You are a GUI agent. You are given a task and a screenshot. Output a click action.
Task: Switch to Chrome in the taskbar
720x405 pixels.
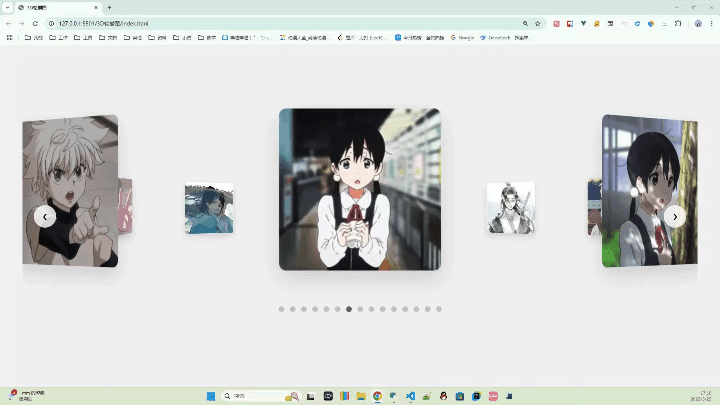377,396
